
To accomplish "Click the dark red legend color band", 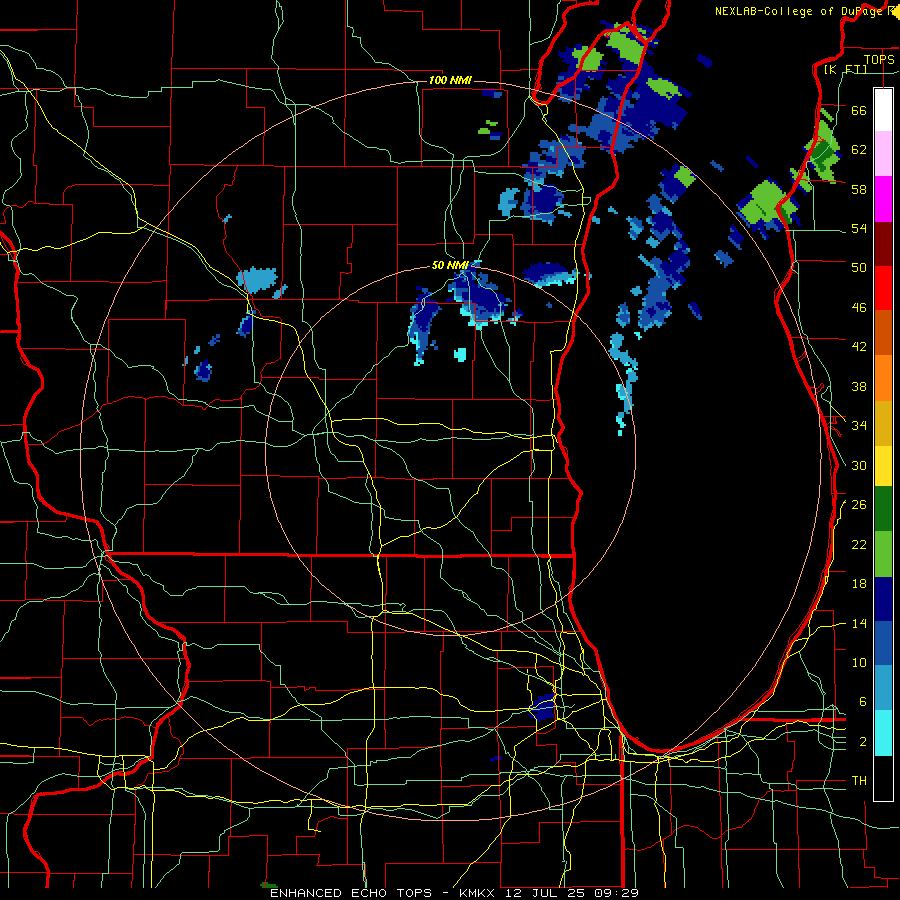I will tap(883, 243).
